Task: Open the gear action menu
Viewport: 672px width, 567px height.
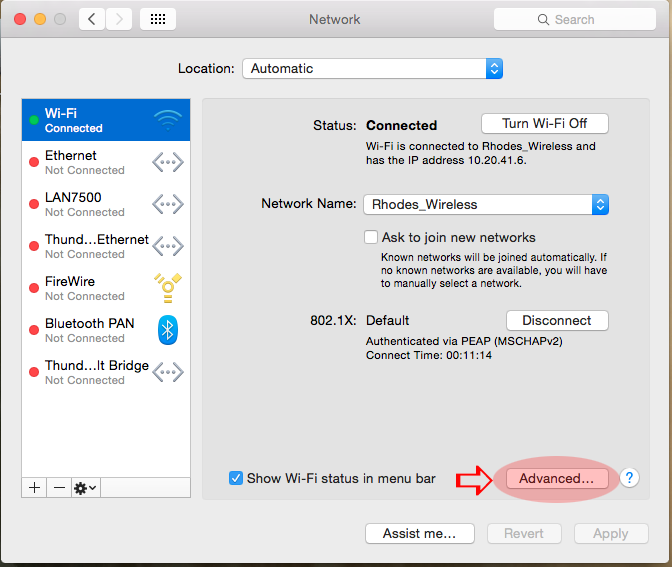Action: (x=86, y=488)
